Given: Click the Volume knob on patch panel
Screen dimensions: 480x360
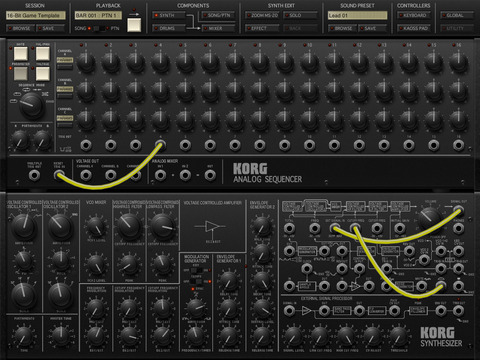Looking at the screenshot, I should 430,218.
